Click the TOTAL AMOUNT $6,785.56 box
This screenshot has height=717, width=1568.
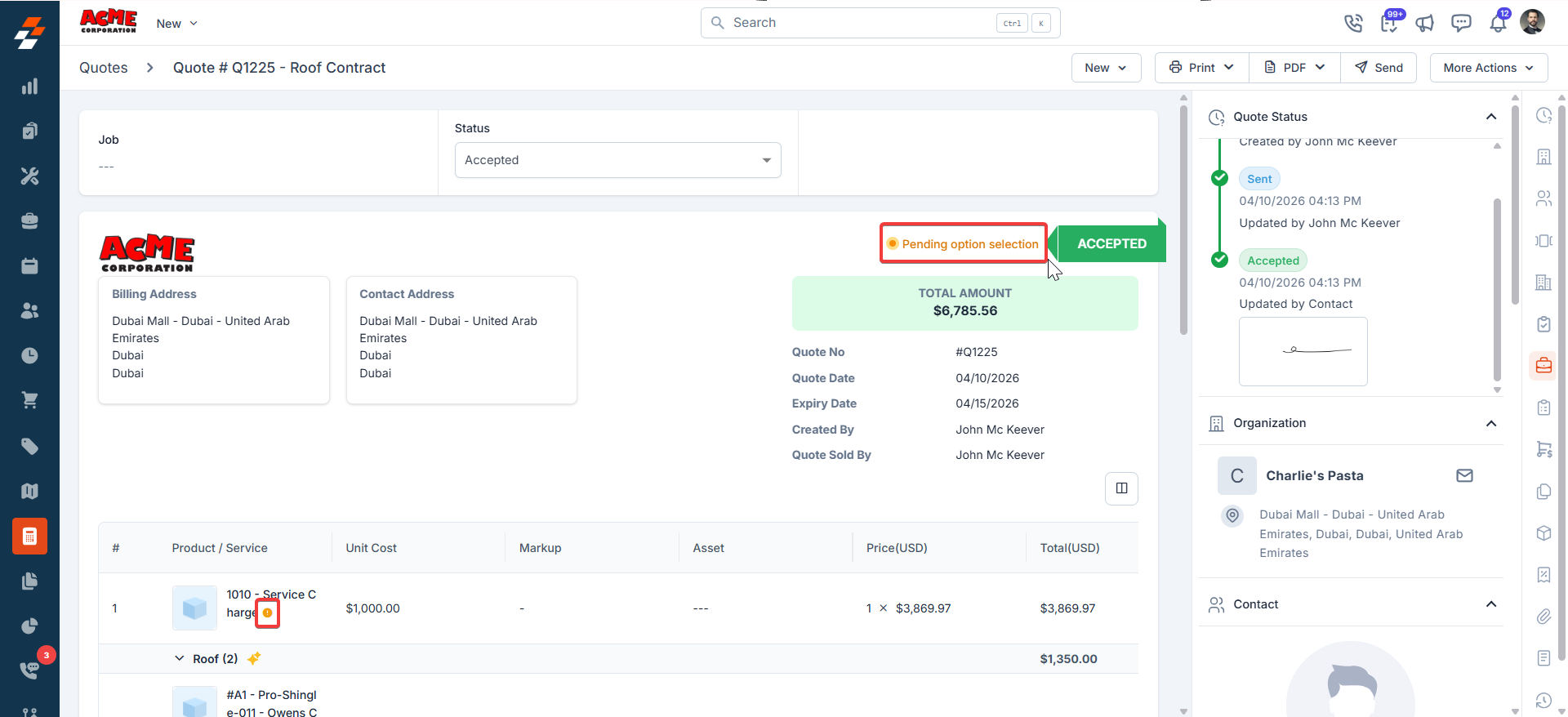click(x=964, y=303)
